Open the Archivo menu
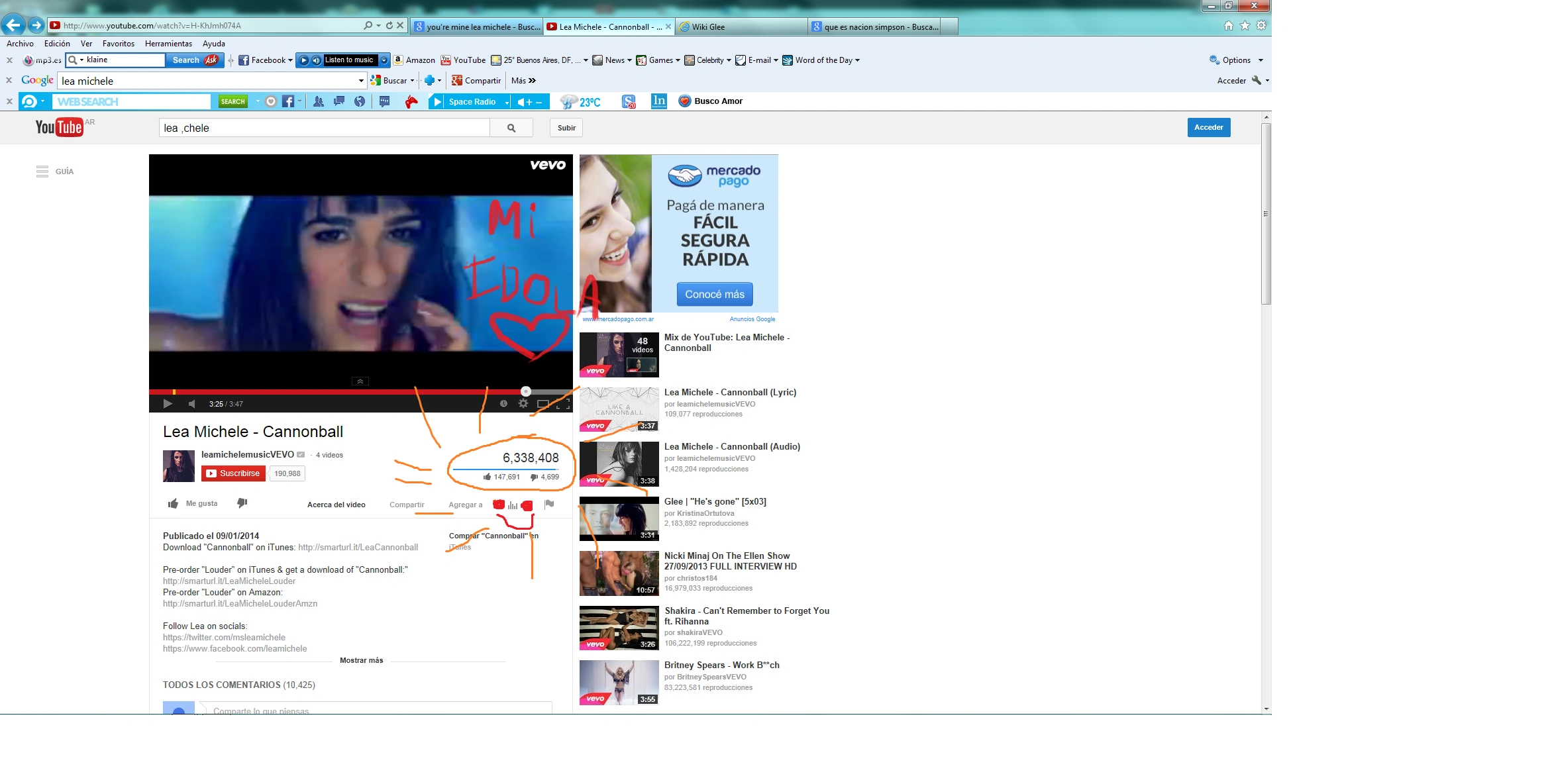 (x=19, y=43)
